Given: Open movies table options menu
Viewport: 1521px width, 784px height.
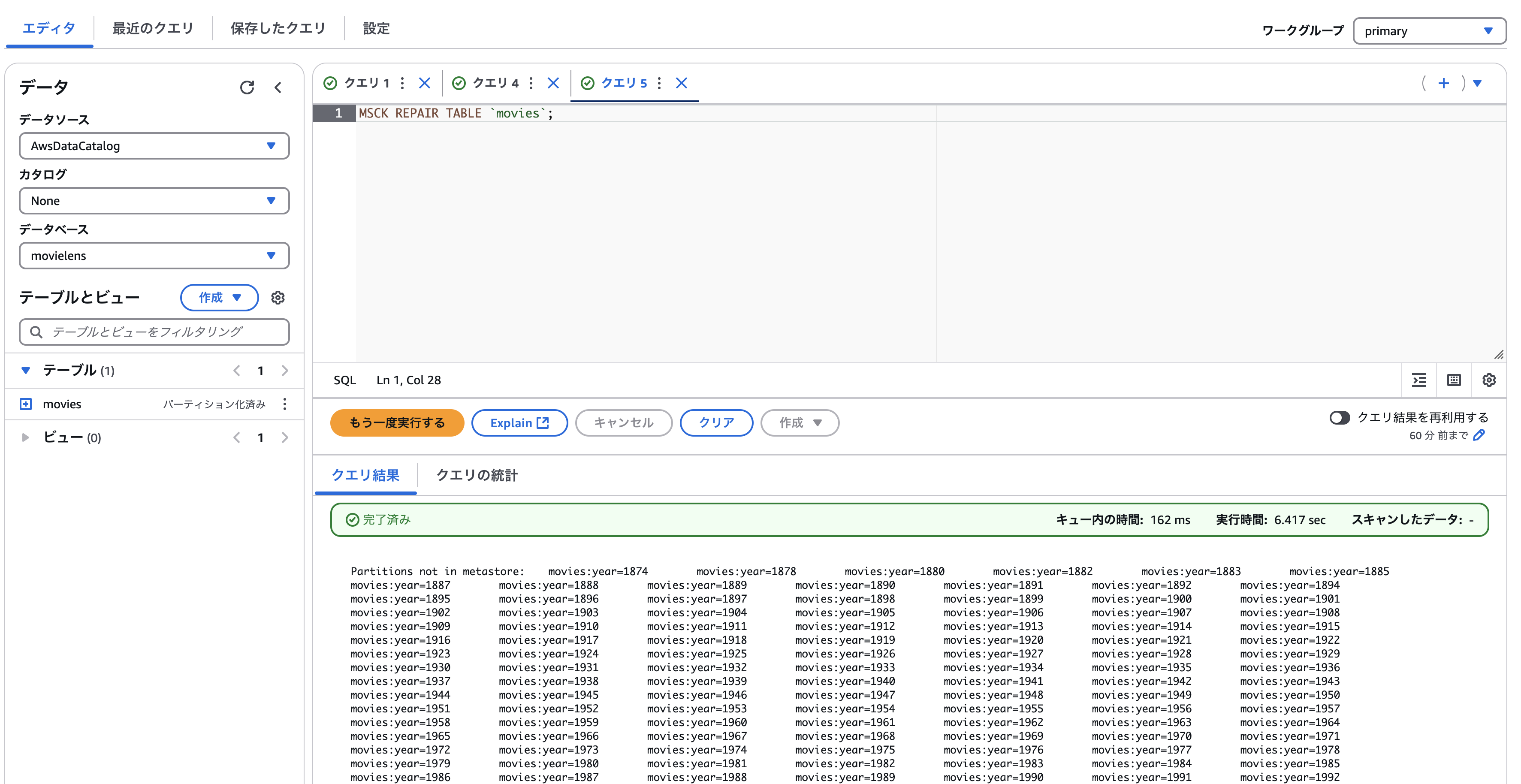Looking at the screenshot, I should coord(284,404).
